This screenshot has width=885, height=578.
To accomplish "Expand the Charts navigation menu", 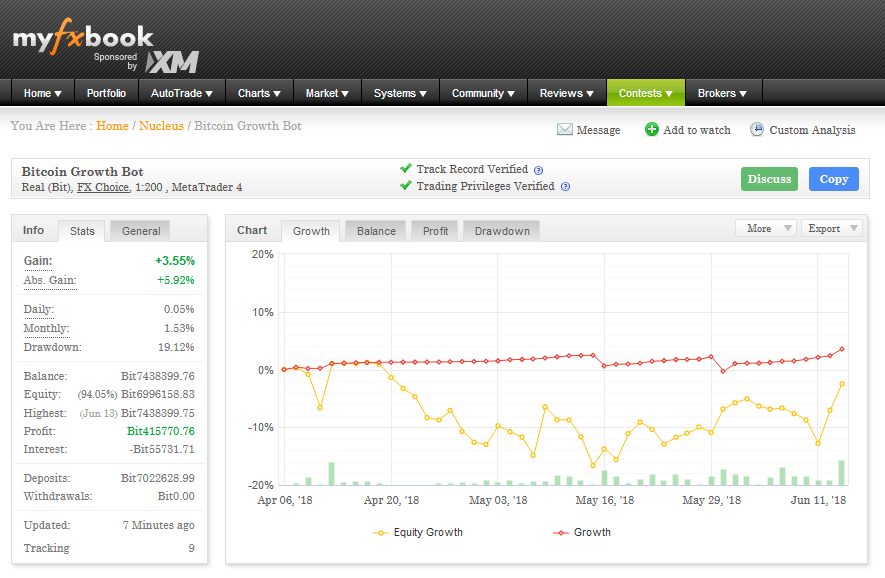I will tap(259, 93).
